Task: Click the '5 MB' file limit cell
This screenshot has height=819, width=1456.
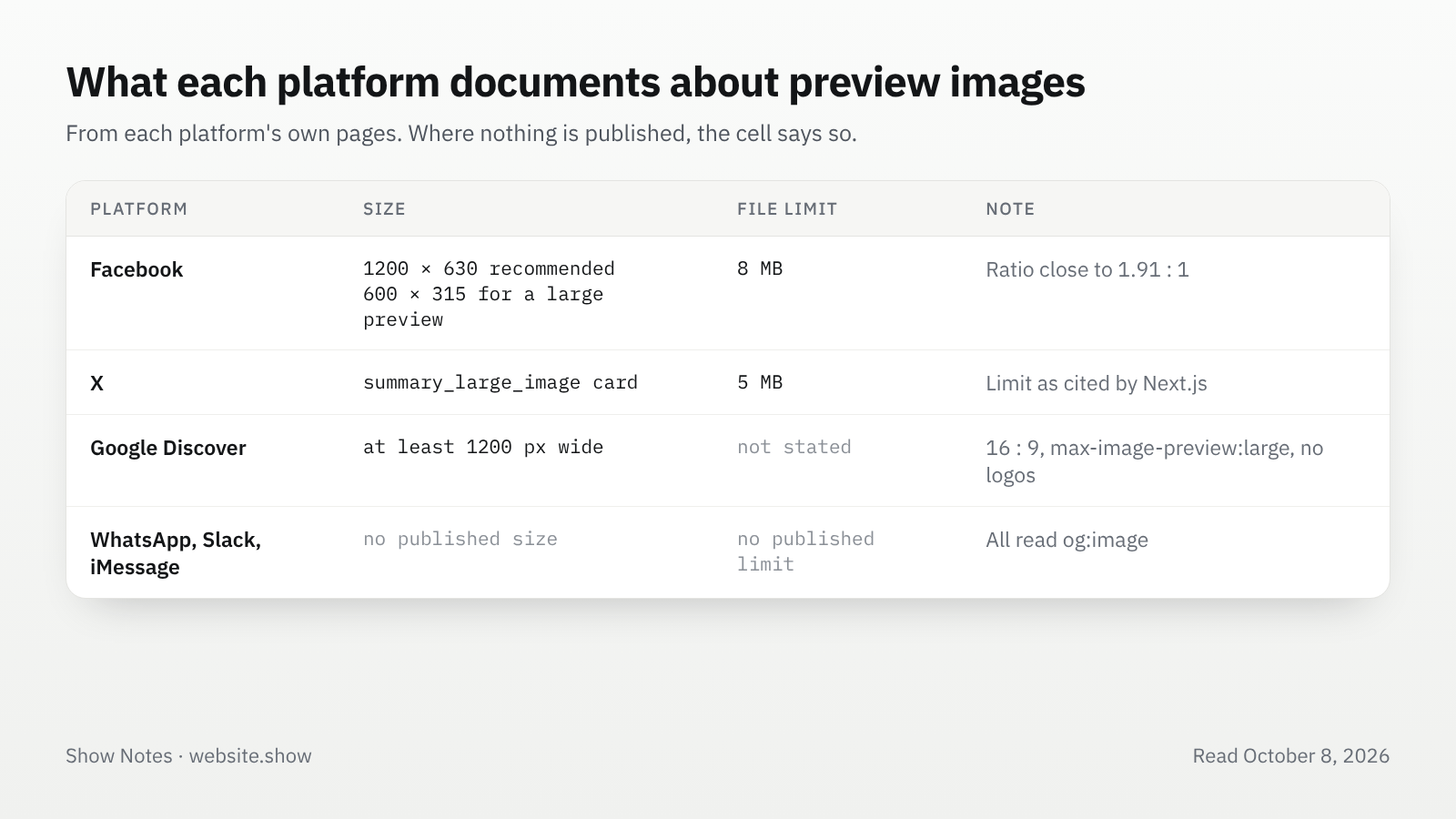Action: pos(760,382)
